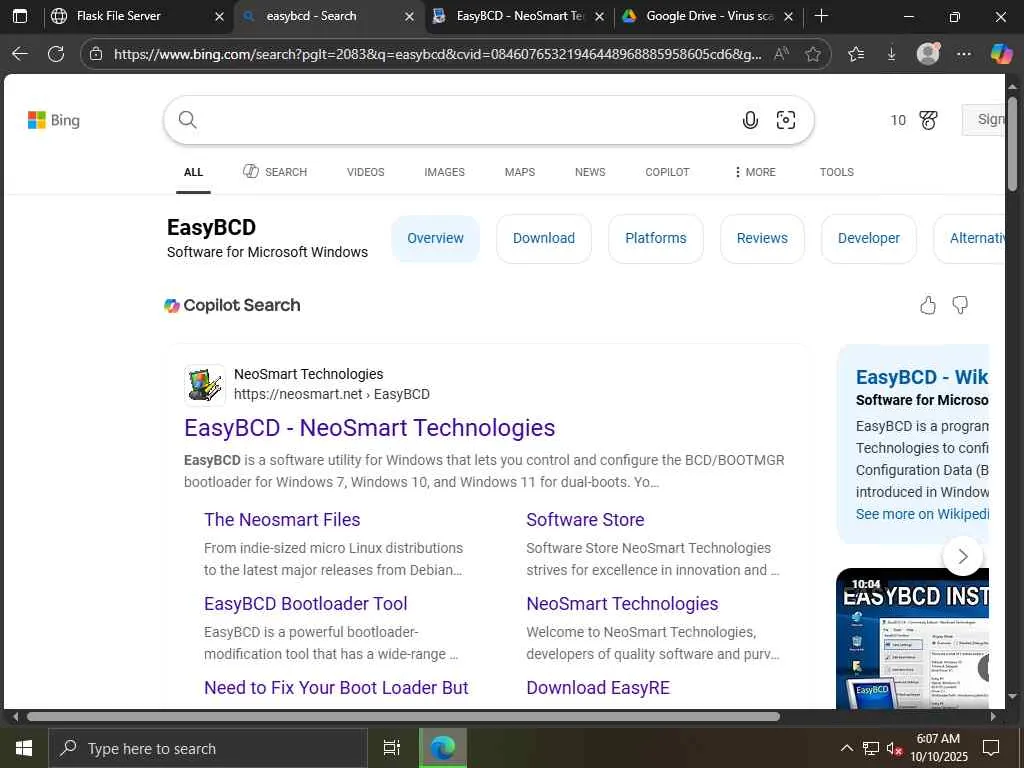The height and width of the screenshot is (768, 1024).
Task: Click the browser address bar URL
Action: coord(437,54)
